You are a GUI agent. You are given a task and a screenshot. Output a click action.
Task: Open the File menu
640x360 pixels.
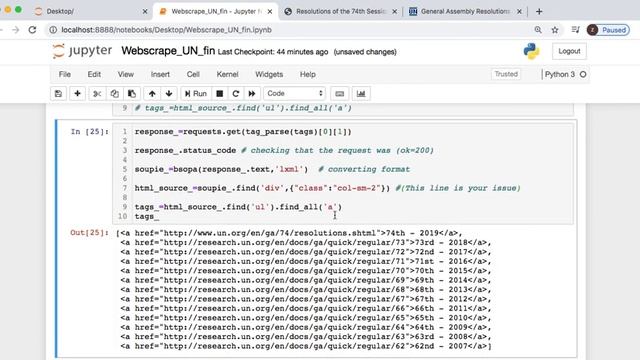pyautogui.click(x=64, y=74)
